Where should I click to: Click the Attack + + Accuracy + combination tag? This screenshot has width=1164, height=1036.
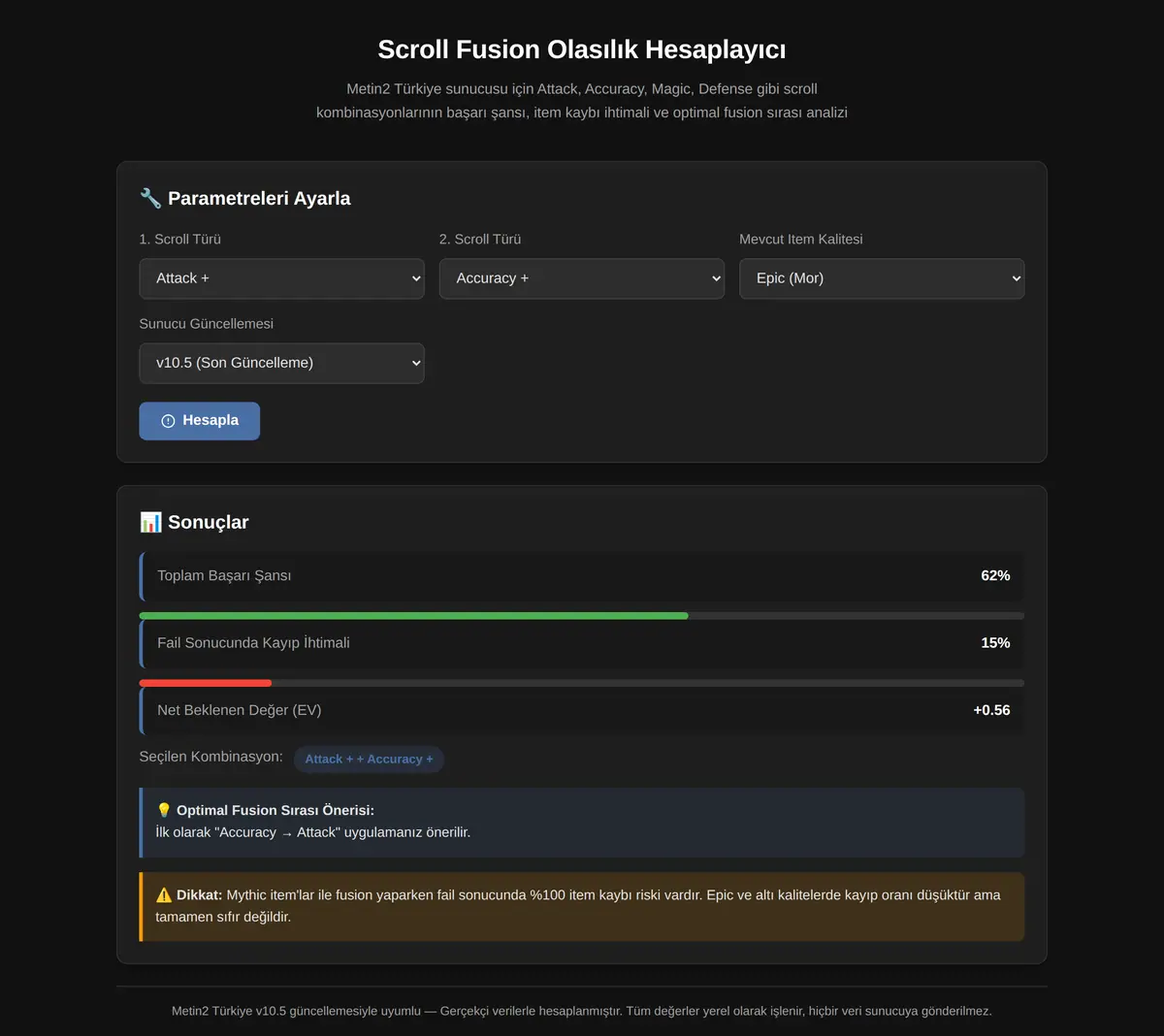point(370,760)
